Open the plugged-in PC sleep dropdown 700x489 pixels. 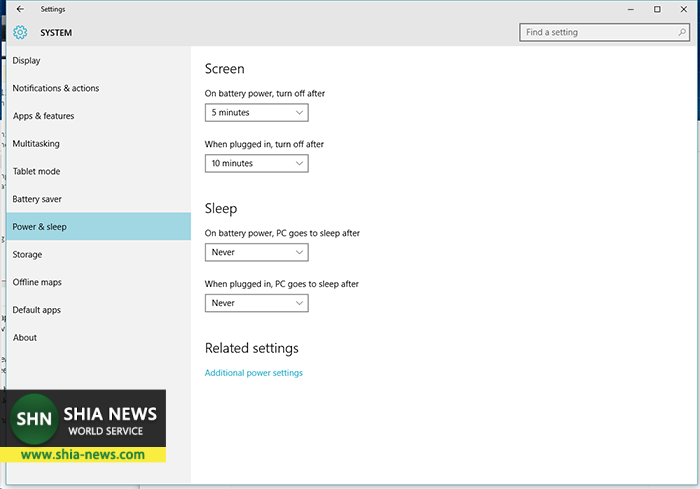click(x=256, y=303)
